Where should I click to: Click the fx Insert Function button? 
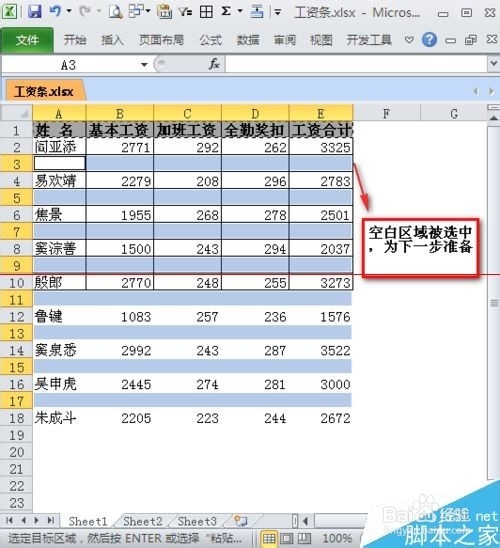point(214,64)
